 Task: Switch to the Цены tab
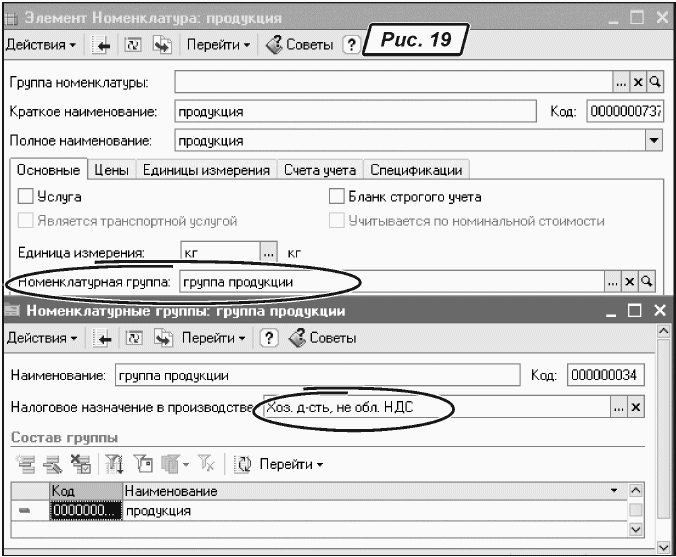pos(112,170)
